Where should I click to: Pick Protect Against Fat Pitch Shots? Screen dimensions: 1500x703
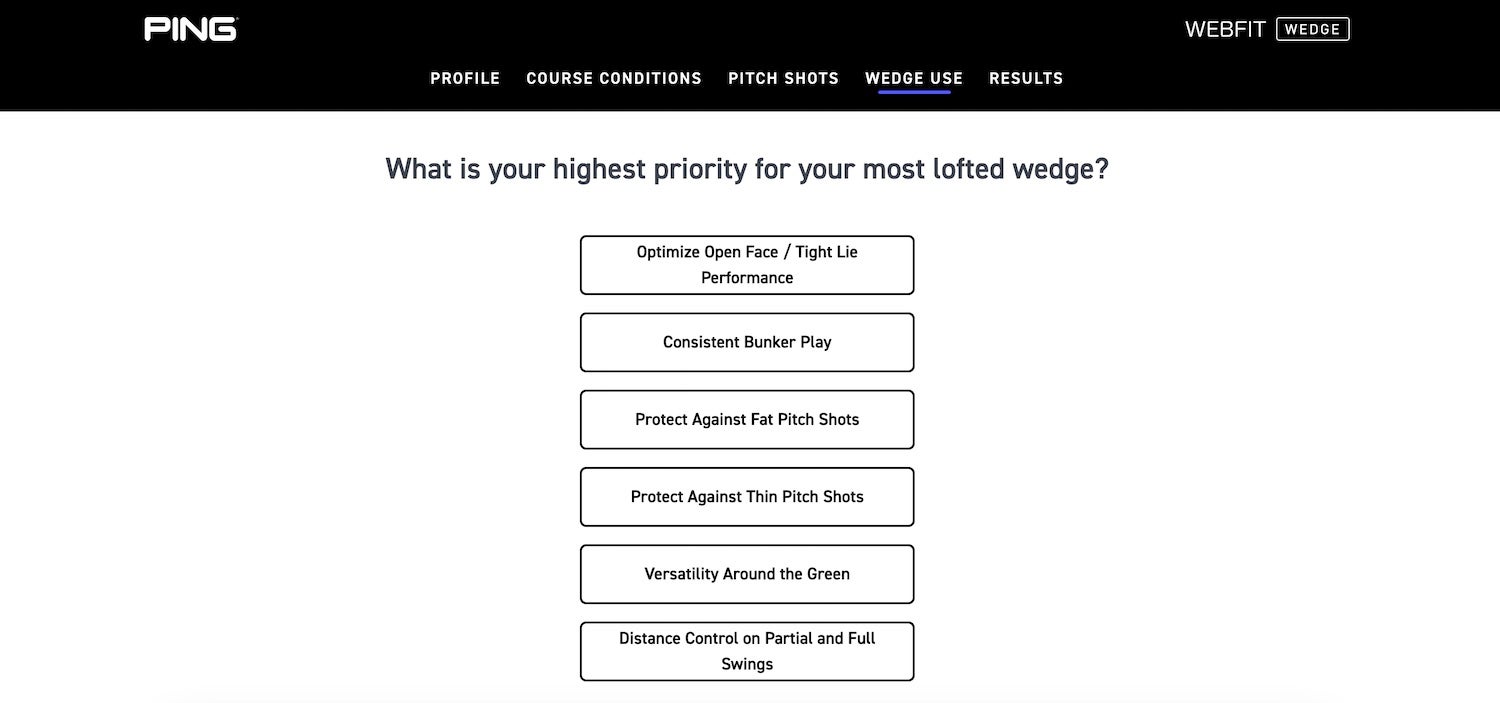(x=747, y=419)
